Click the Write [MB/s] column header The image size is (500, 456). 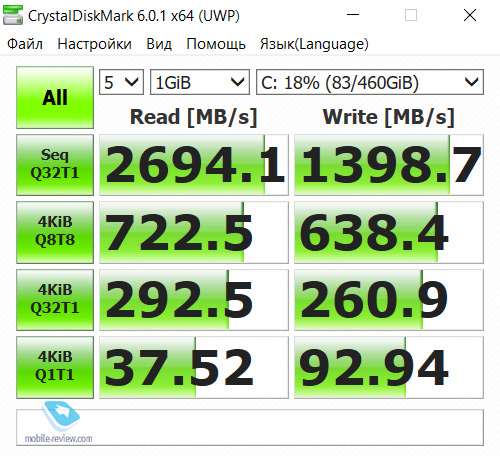pyautogui.click(x=389, y=117)
